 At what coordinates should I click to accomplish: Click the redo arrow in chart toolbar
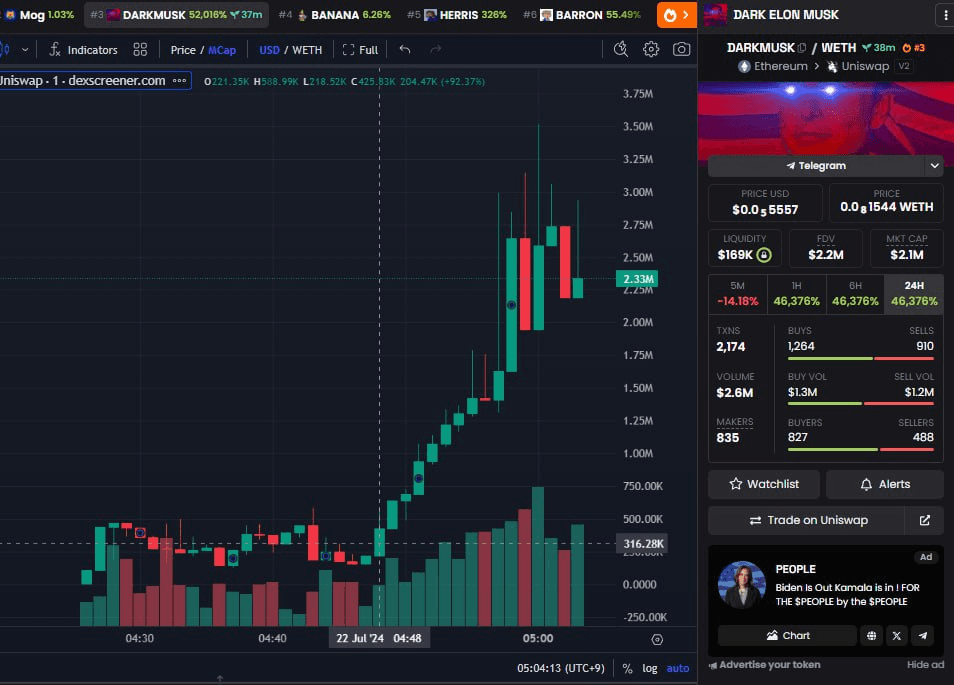pyautogui.click(x=436, y=50)
